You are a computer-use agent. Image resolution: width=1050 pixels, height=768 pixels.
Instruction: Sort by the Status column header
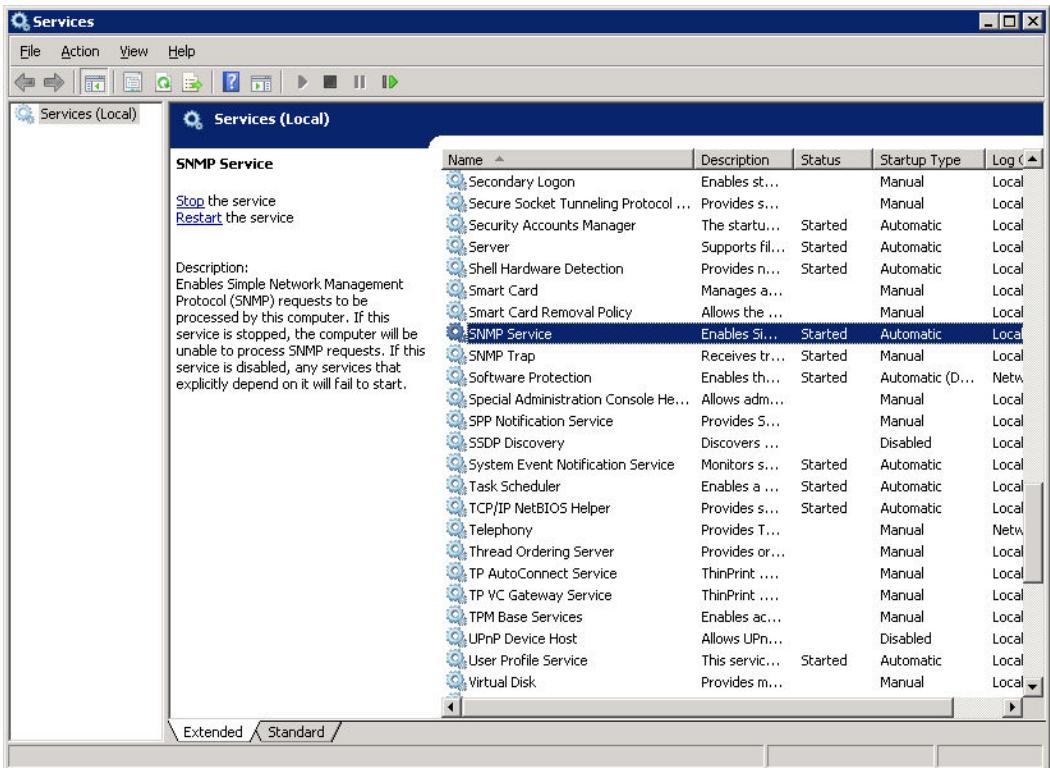834,160
